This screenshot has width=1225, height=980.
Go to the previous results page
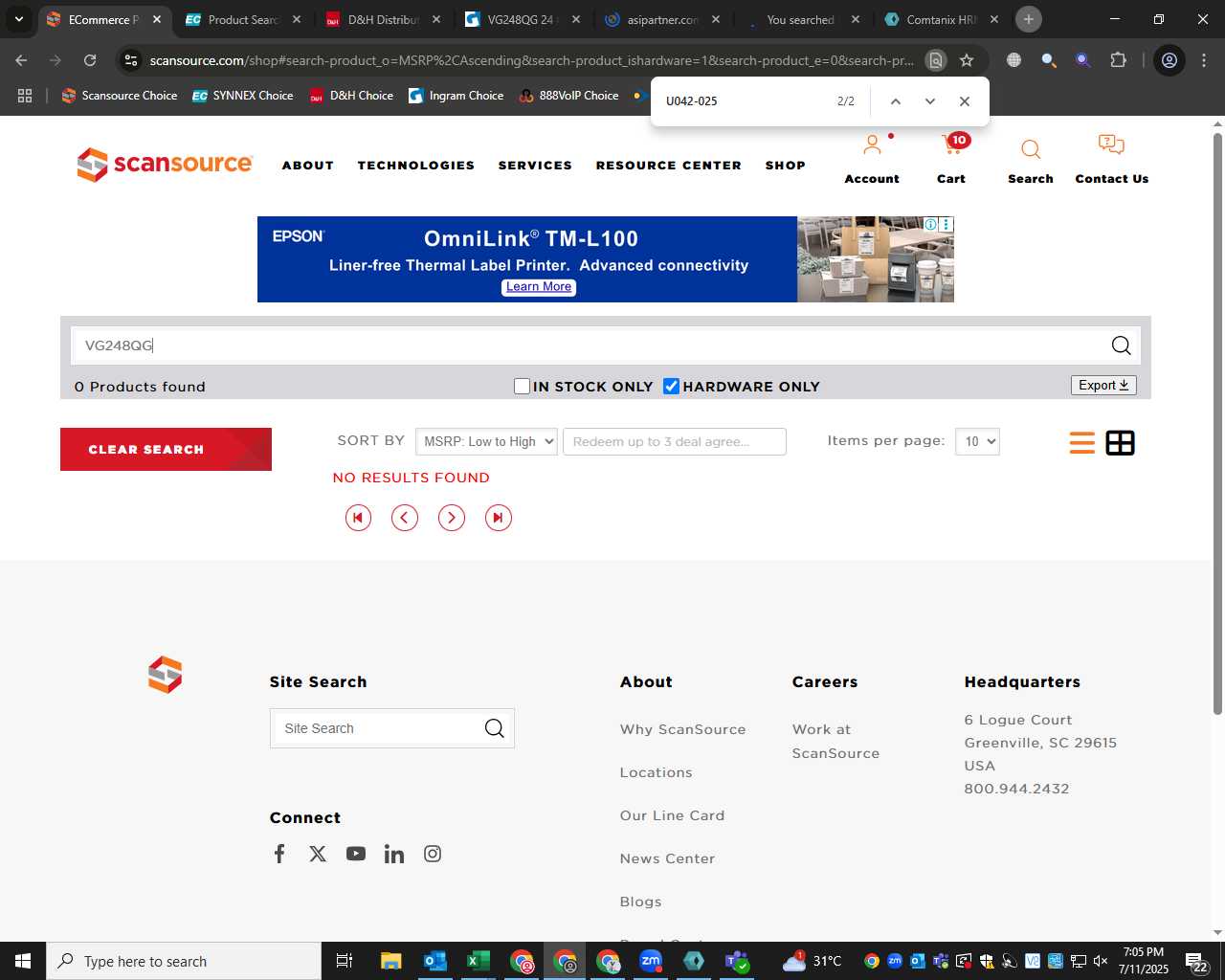point(405,518)
